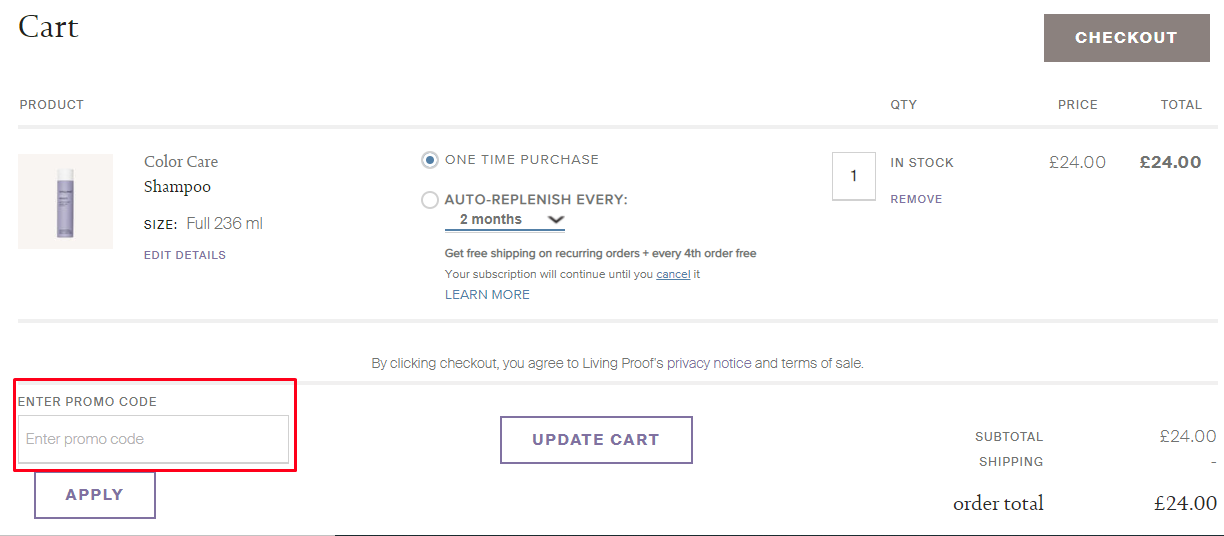This screenshot has width=1224, height=536.
Task: Open the Color Care Shampoo product link
Action: pyautogui.click(x=181, y=174)
